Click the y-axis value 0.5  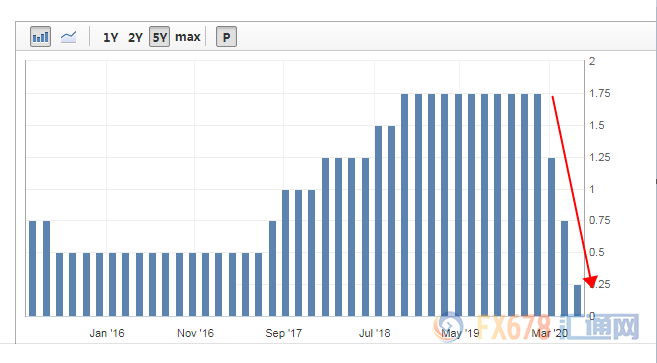coord(597,252)
